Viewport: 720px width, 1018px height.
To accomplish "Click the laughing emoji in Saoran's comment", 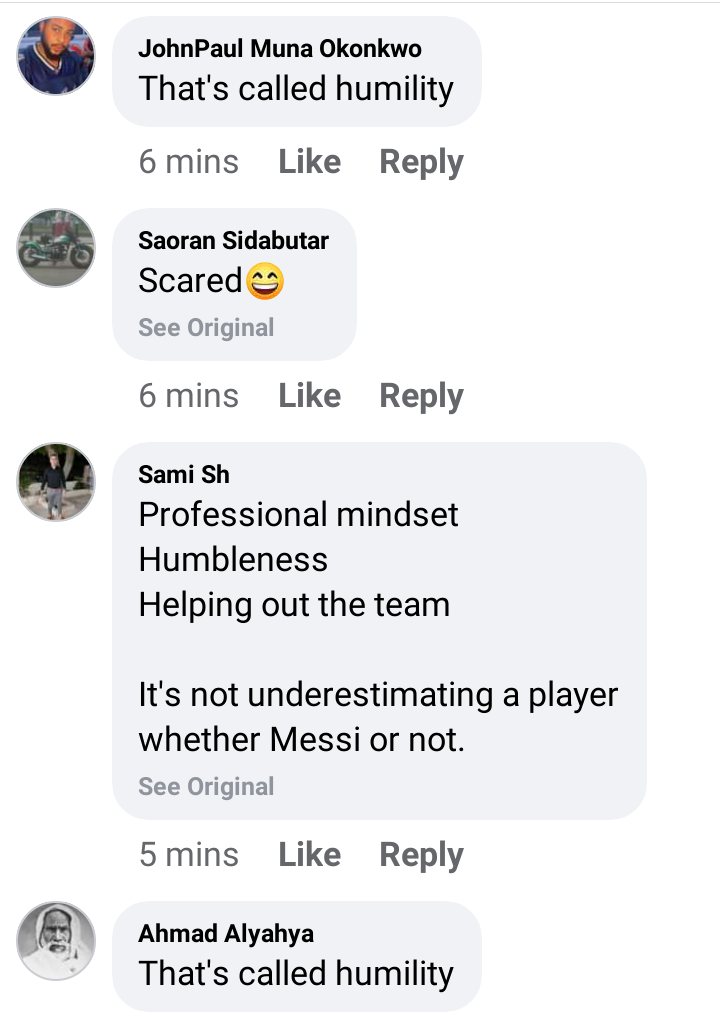I will tap(265, 281).
